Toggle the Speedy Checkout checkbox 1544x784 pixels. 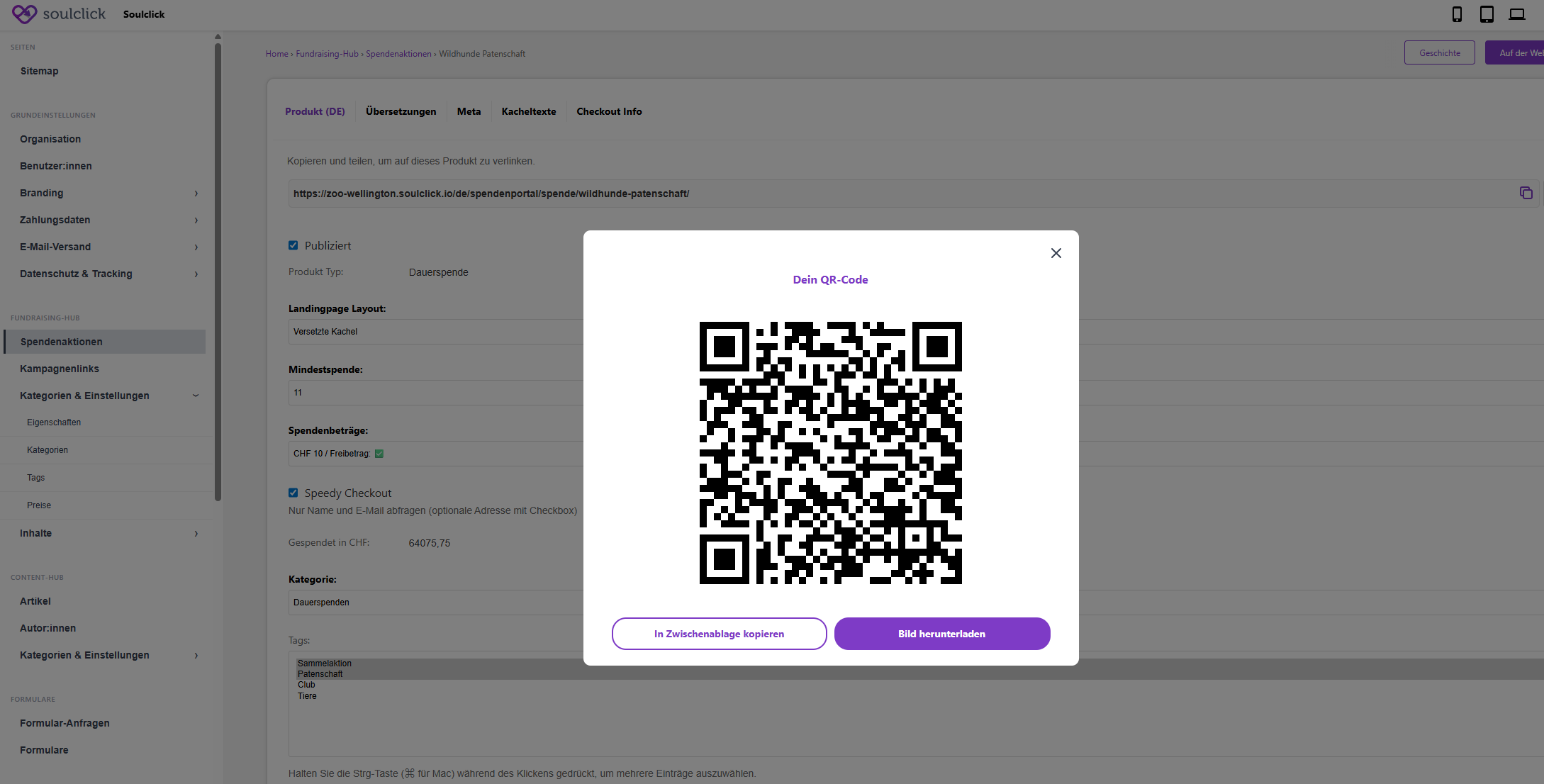[x=293, y=493]
